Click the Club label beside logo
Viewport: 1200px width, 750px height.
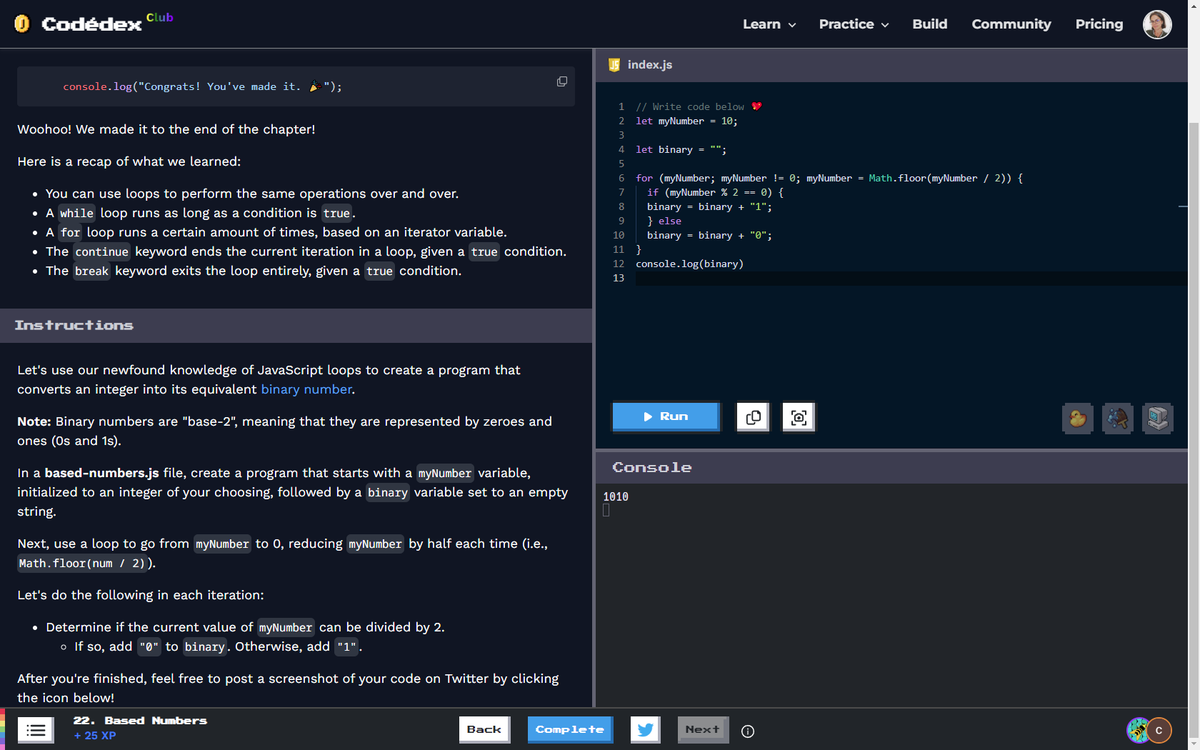coord(159,17)
